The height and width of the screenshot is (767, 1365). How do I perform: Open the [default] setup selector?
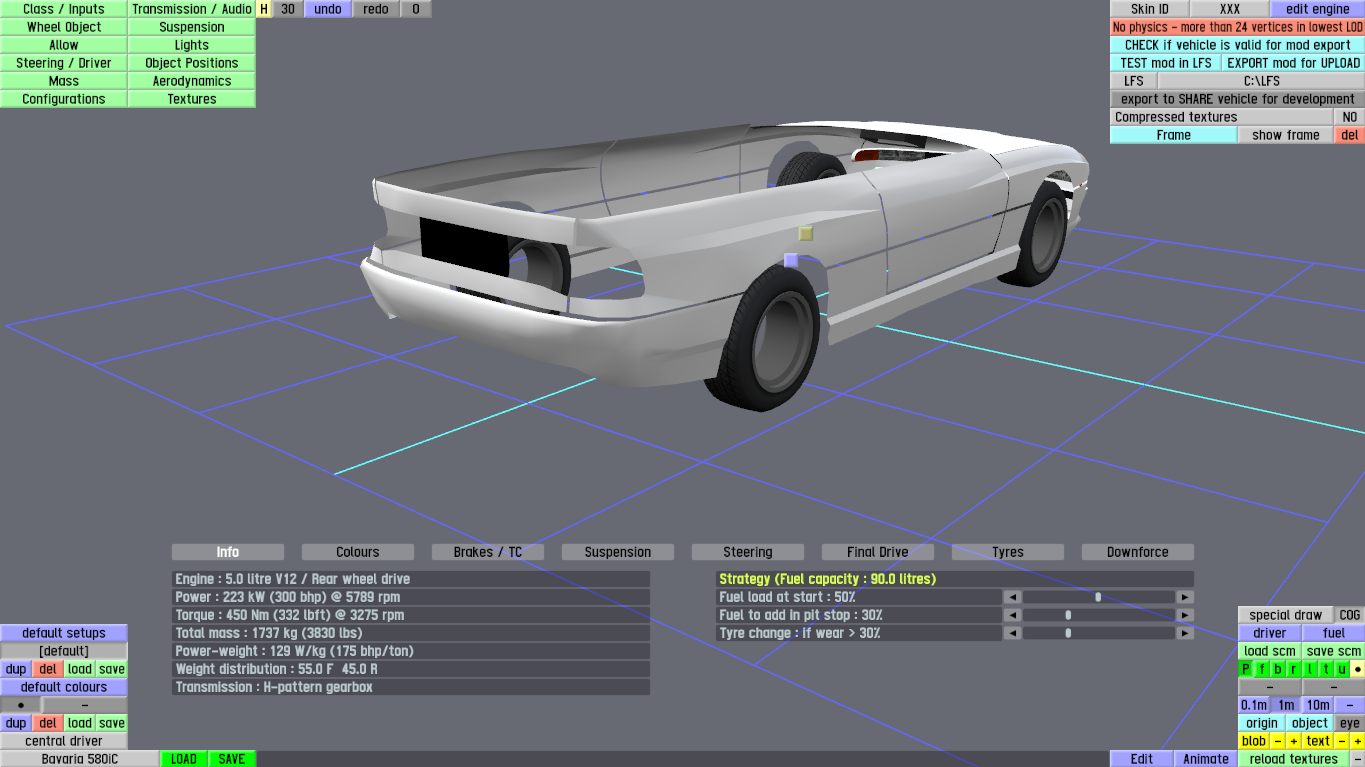click(x=64, y=651)
